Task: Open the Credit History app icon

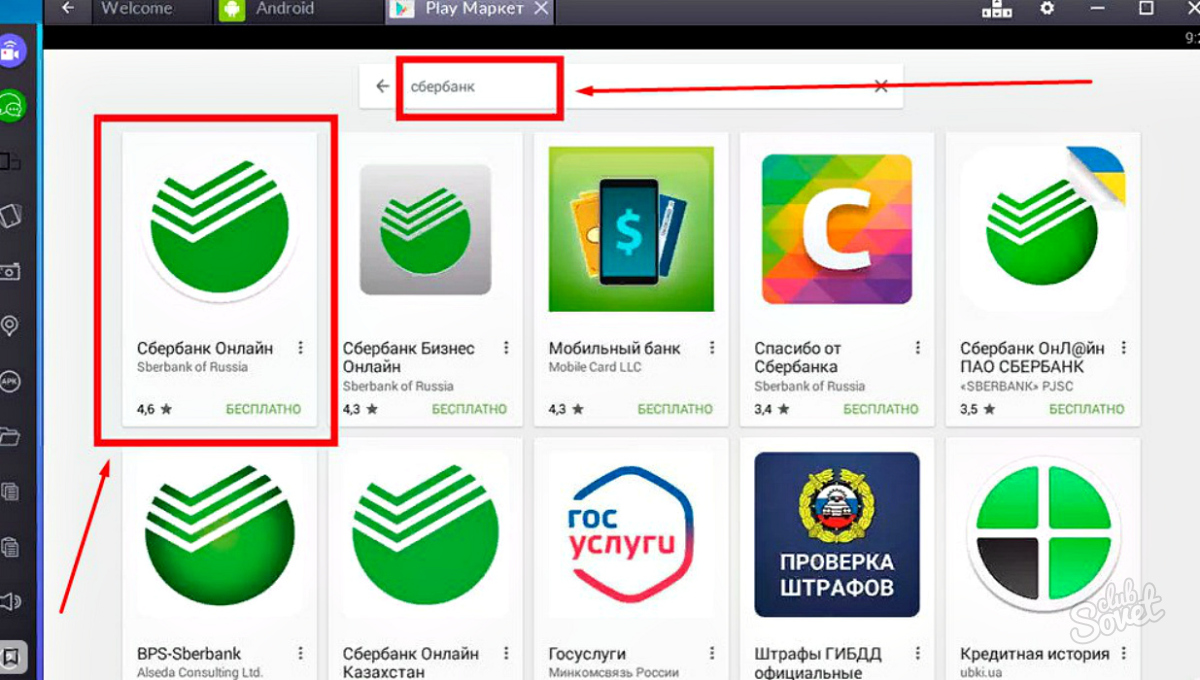Action: [1043, 532]
